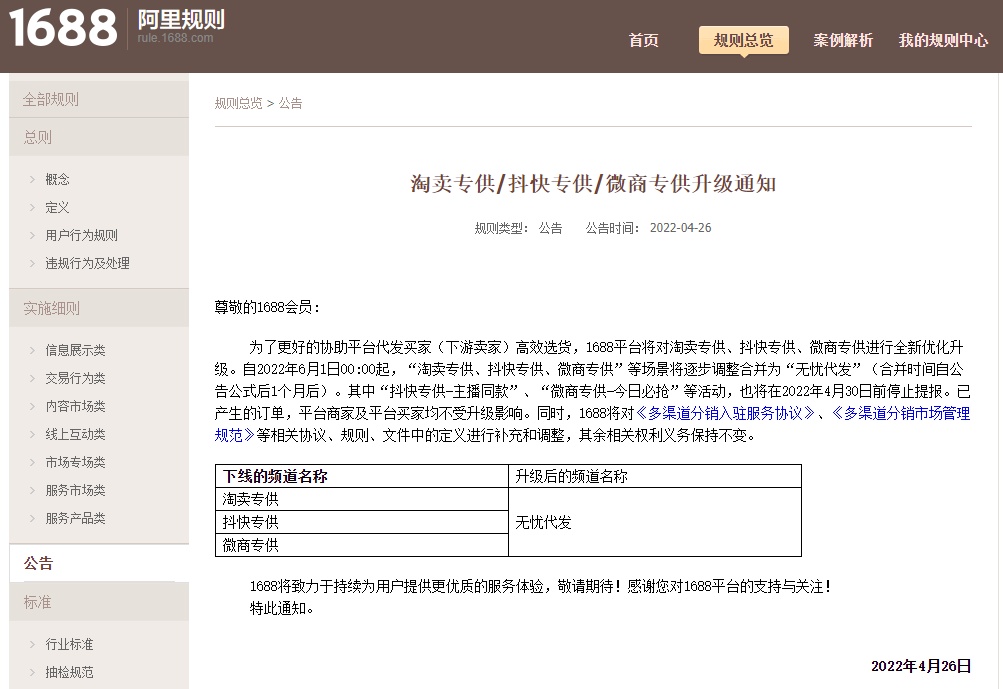Click the 特此通知 closing text

pos(281,608)
